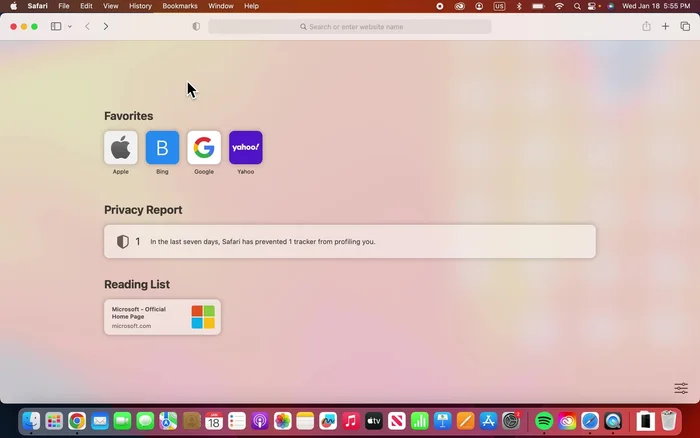Click the search or website address field
The width and height of the screenshot is (700, 438).
350,27
